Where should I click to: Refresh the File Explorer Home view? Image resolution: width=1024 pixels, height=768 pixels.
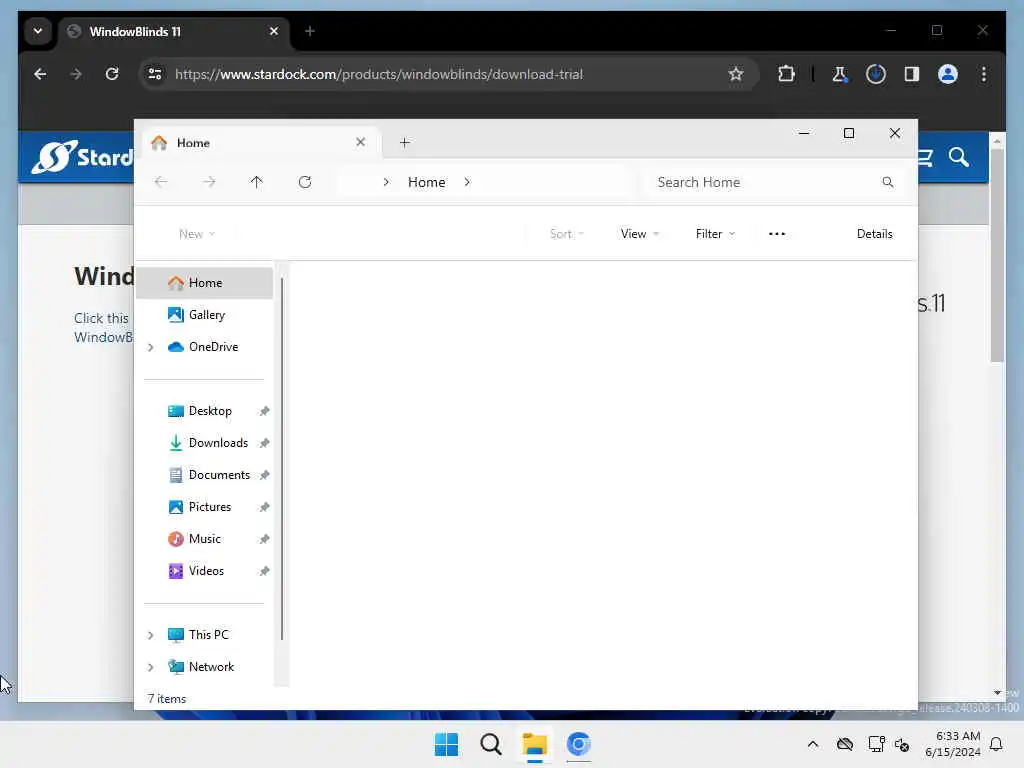(x=304, y=182)
